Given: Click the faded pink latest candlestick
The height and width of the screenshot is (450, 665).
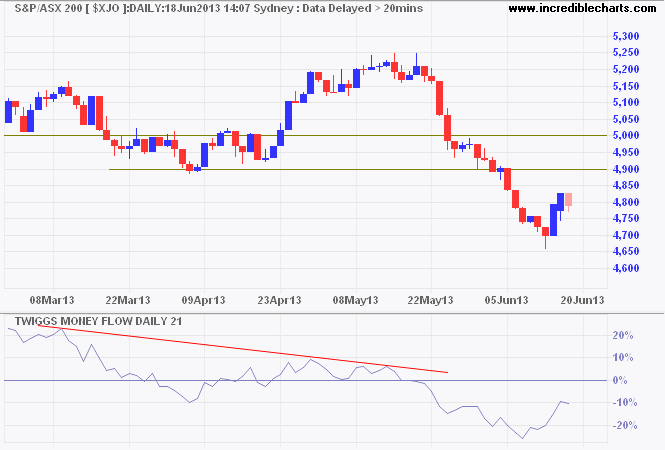Looking at the screenshot, I should point(568,200).
